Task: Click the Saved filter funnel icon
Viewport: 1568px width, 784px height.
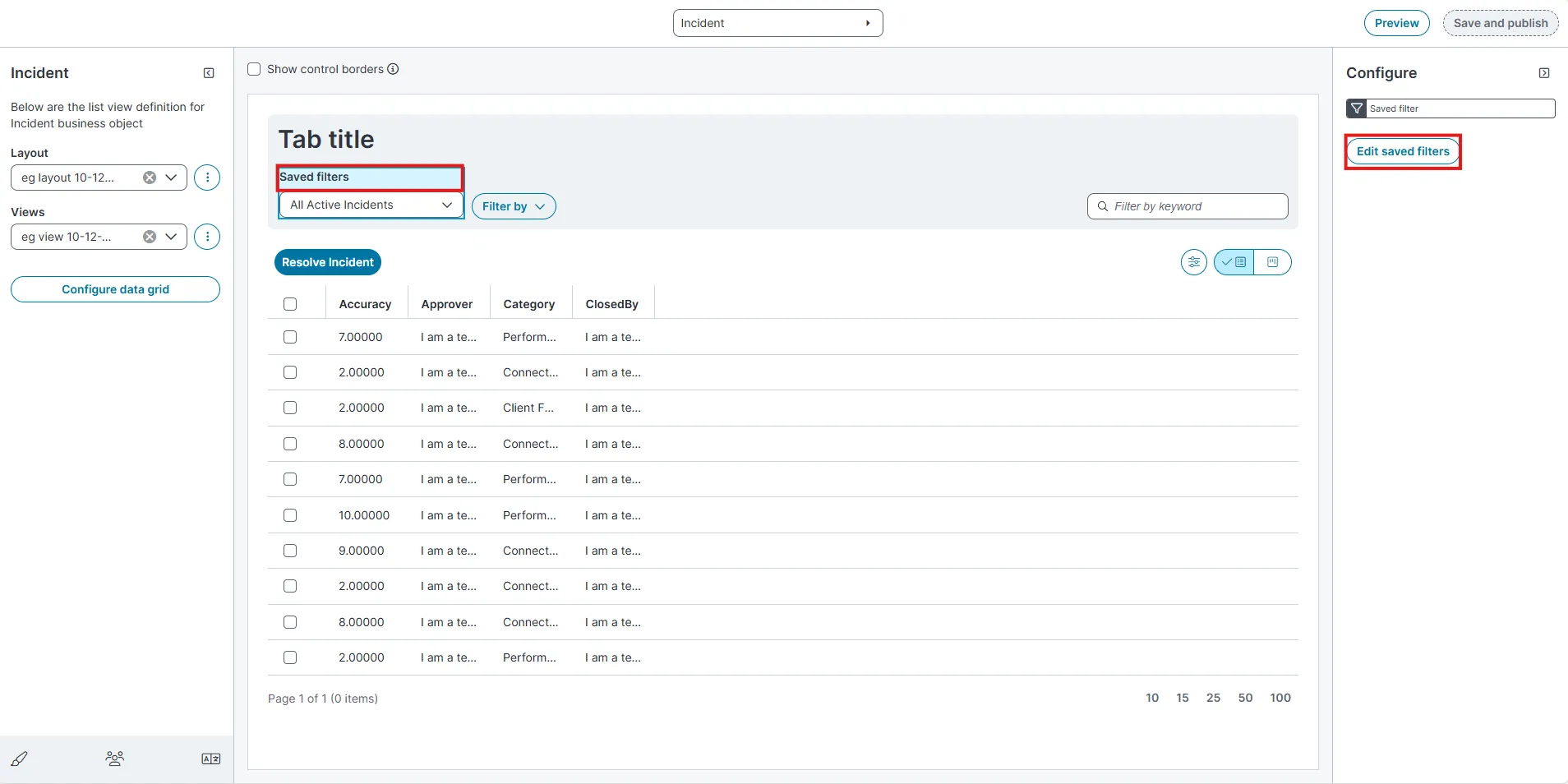Action: point(1357,108)
